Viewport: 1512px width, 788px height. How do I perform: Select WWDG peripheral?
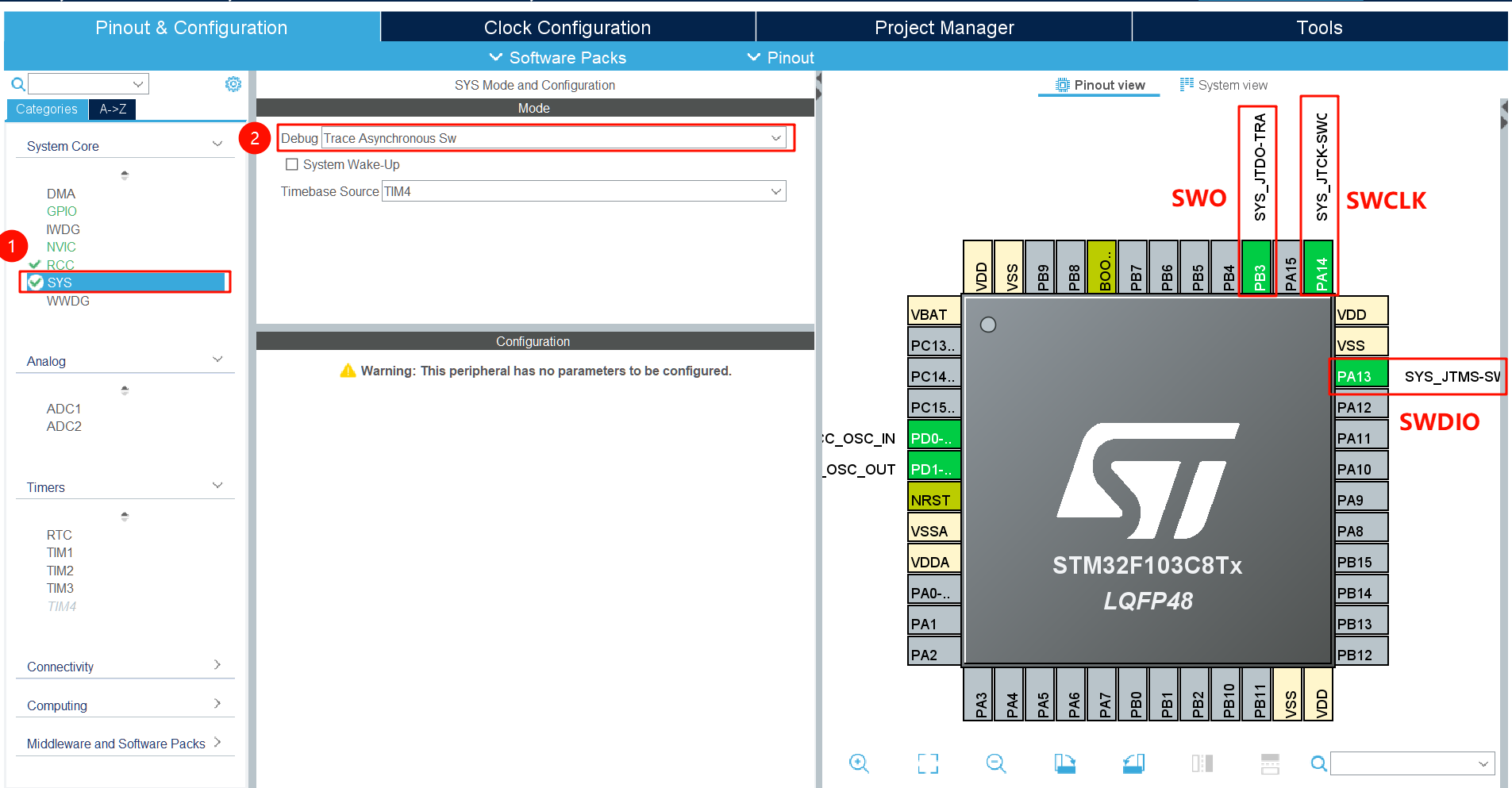click(68, 301)
